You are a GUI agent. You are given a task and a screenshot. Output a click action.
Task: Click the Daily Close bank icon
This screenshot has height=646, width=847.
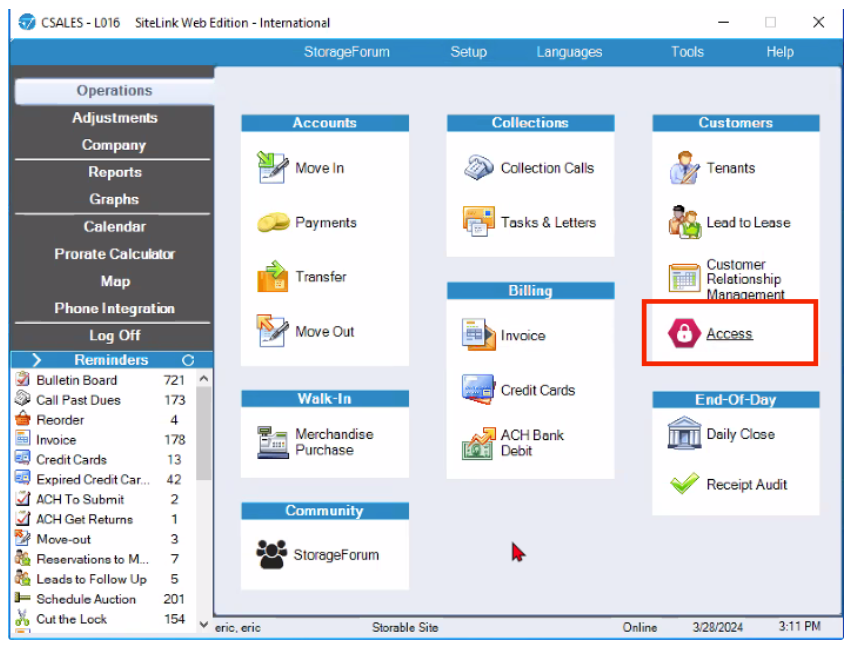[684, 433]
